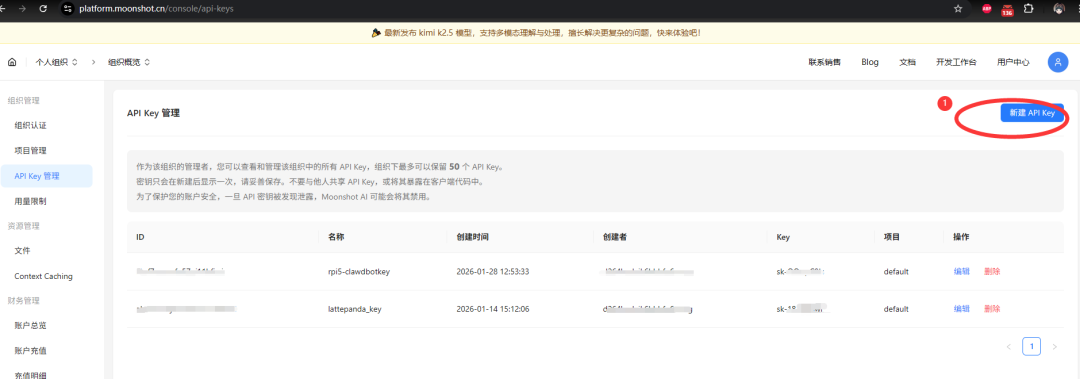Open the 联系销售 link
This screenshot has width=1080, height=379.
(824, 62)
